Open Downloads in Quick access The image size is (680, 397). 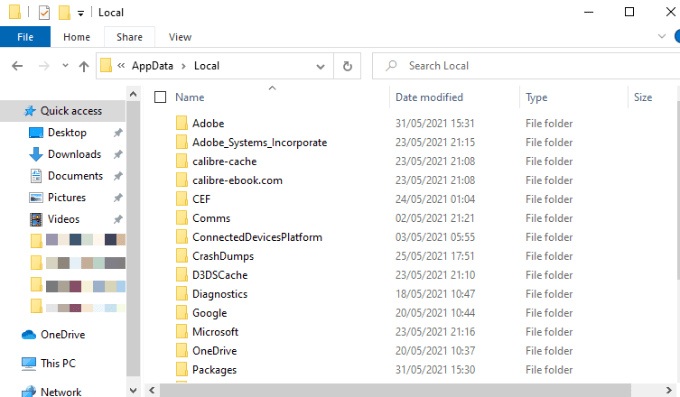74,154
